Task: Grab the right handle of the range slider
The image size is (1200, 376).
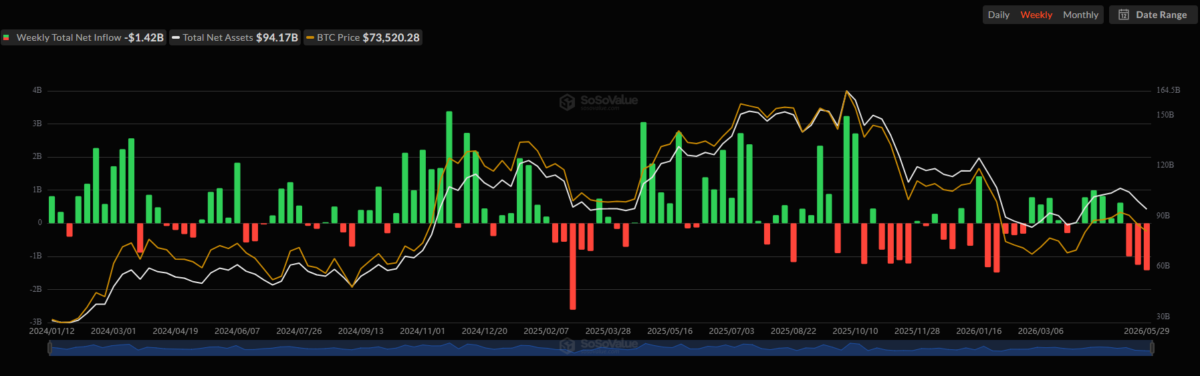Action: [1152, 347]
